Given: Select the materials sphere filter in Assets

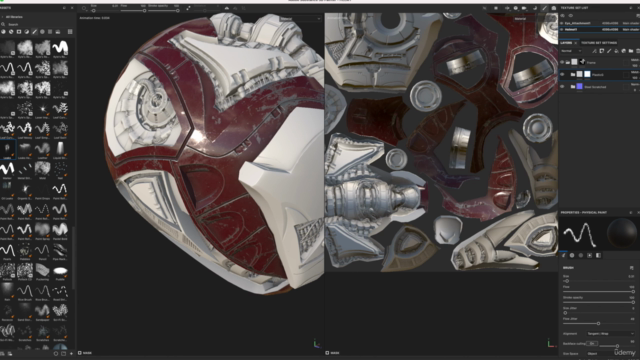Looking at the screenshot, I should tap(3, 31).
